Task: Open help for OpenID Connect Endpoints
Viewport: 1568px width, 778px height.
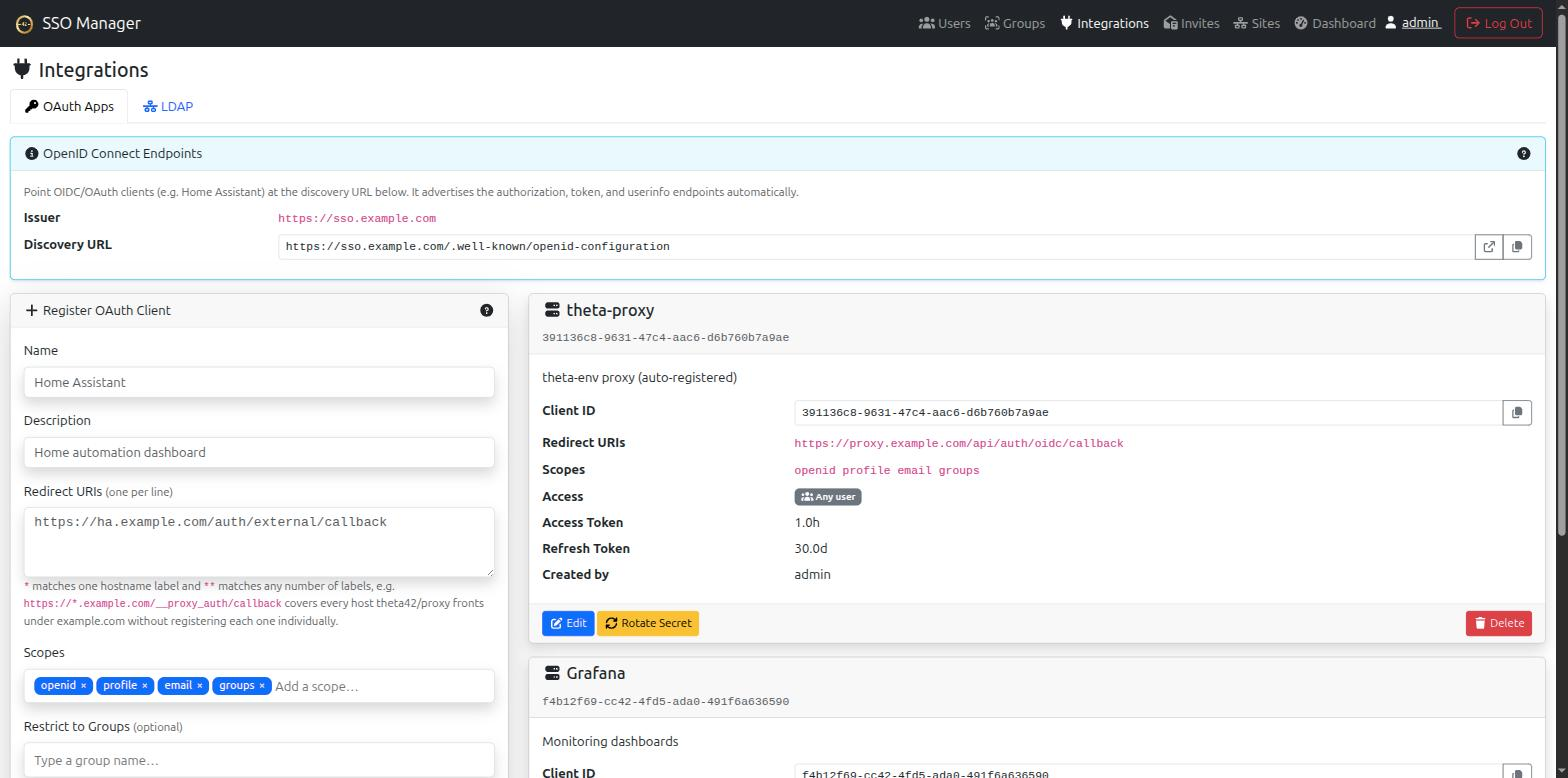Action: tap(1523, 154)
